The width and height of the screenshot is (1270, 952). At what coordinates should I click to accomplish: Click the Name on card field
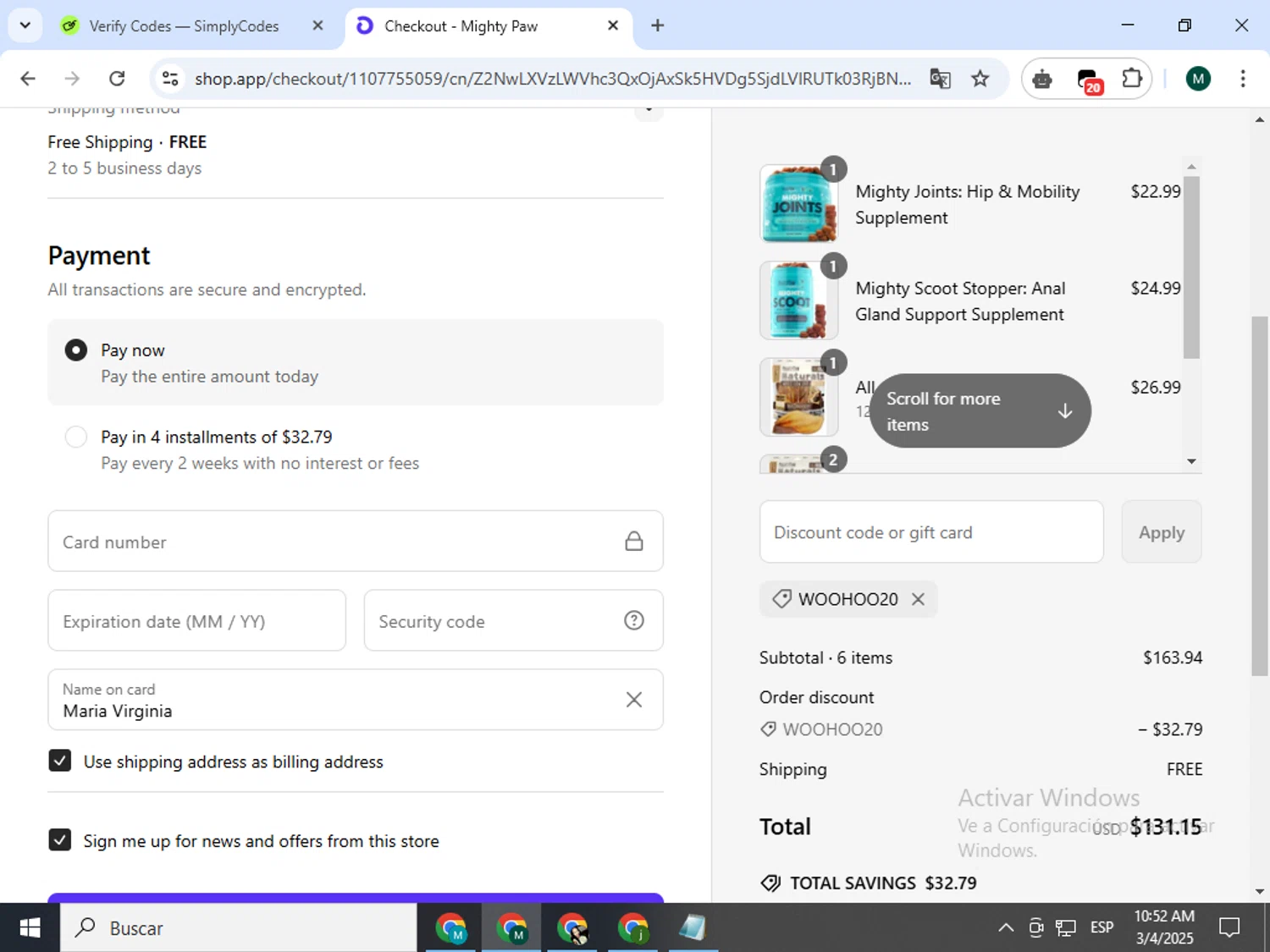click(356, 700)
